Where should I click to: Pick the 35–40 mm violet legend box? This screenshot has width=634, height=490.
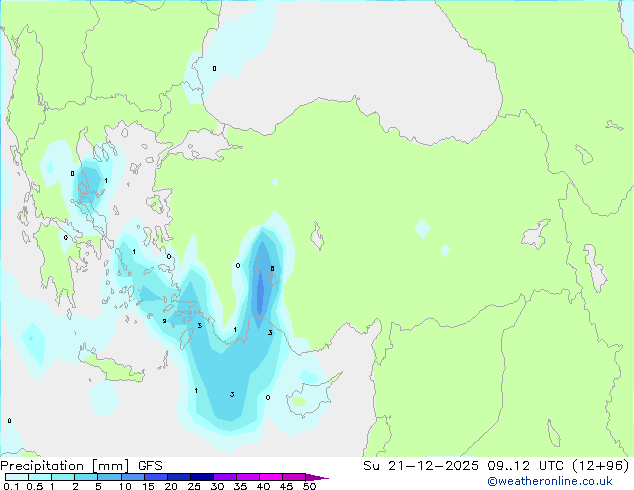pyautogui.click(x=248, y=477)
